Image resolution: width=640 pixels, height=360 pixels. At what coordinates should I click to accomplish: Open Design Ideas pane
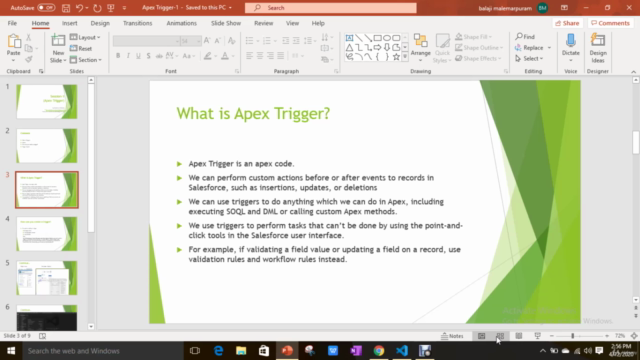598,48
